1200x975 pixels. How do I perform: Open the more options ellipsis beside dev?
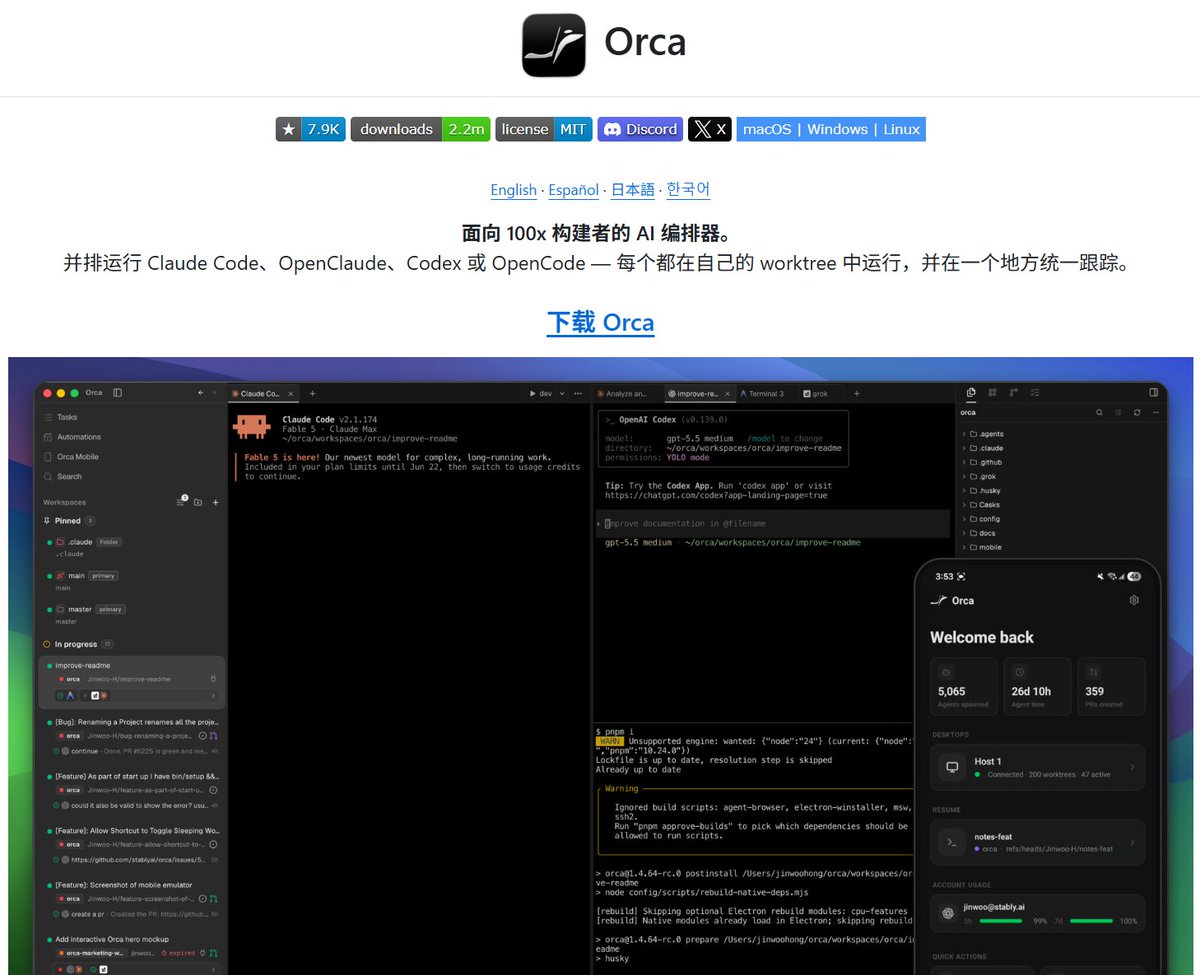[x=579, y=394]
